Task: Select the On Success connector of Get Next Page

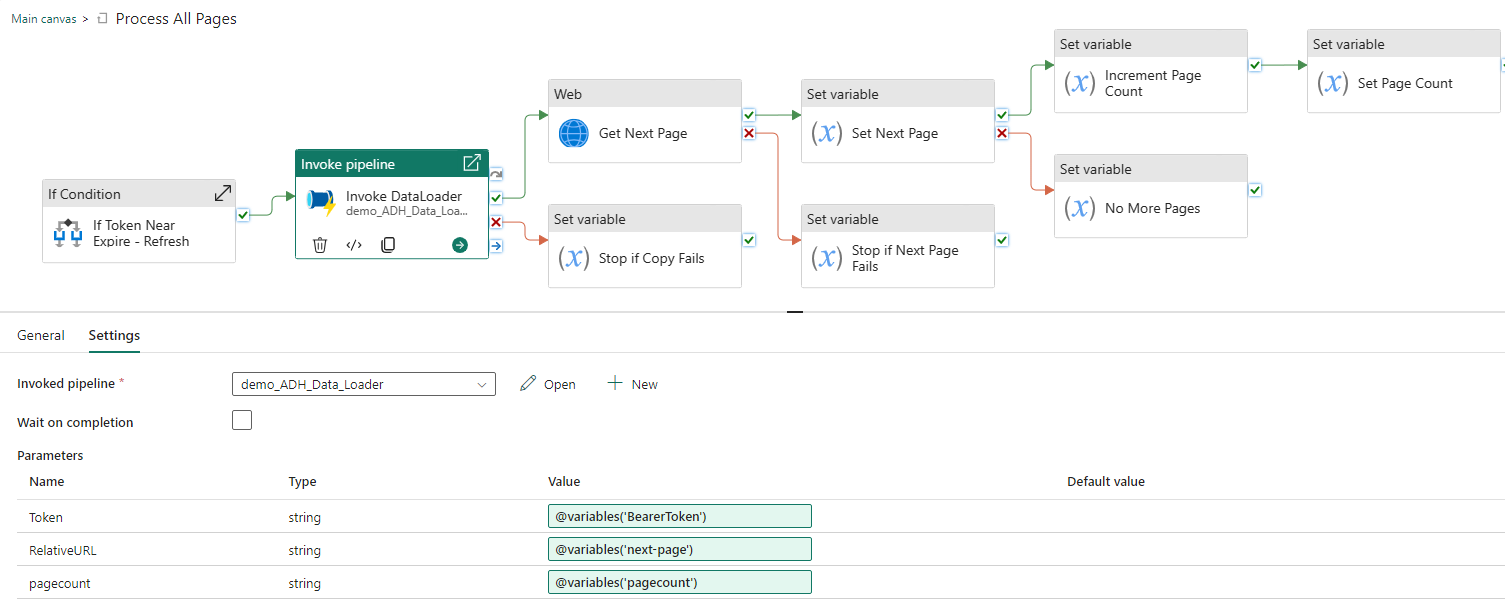Action: pyautogui.click(x=749, y=115)
